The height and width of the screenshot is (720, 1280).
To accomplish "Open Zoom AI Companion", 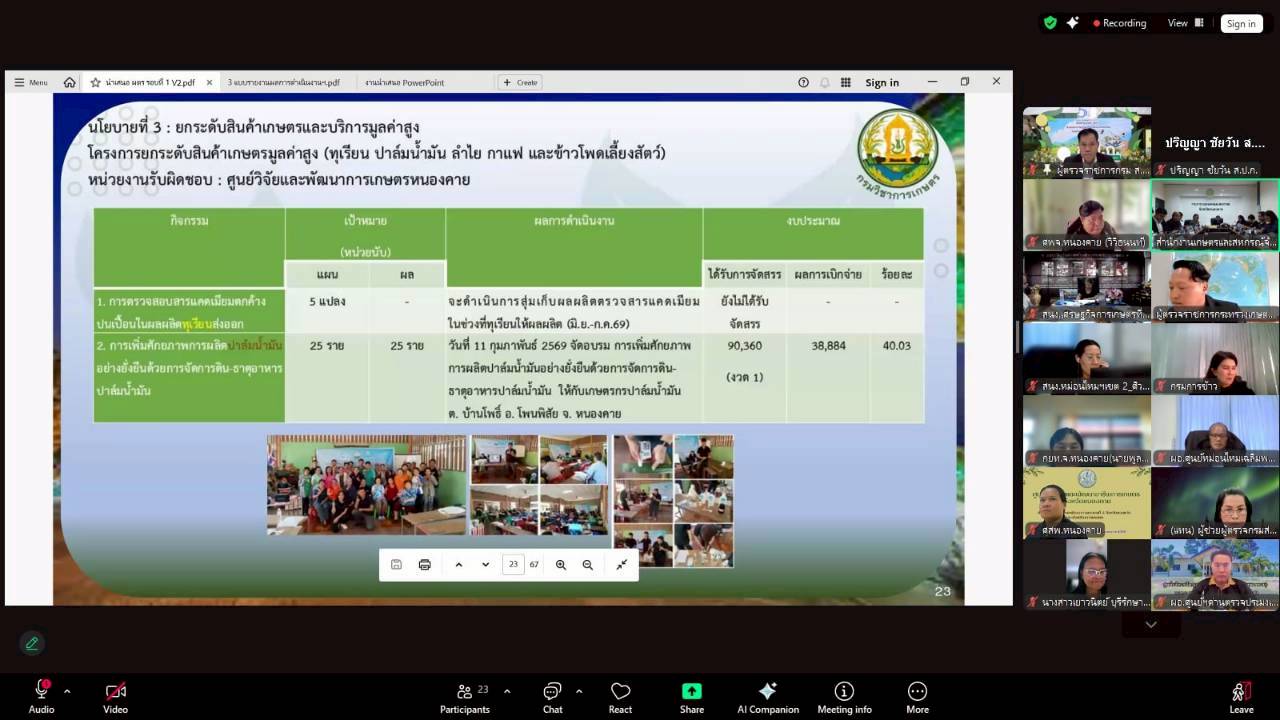I will [768, 693].
